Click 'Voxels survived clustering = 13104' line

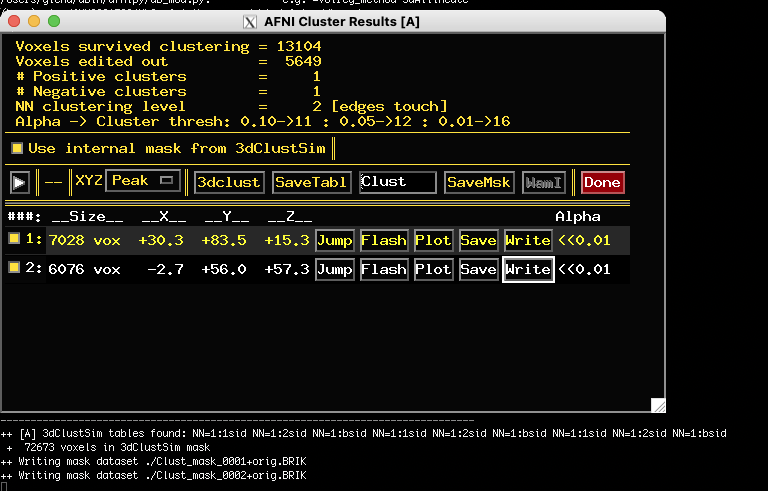[x=168, y=47]
